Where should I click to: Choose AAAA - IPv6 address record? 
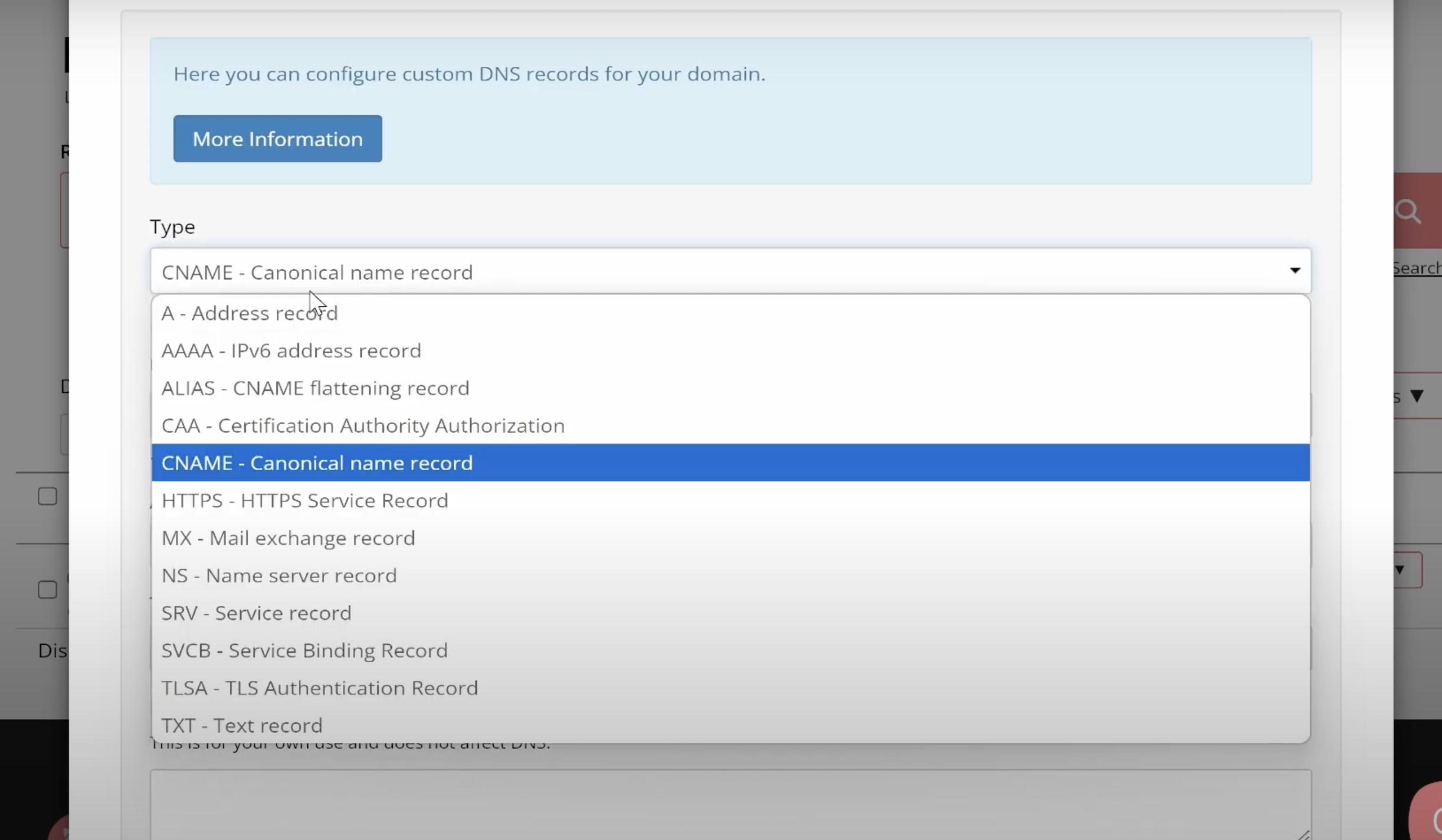coord(291,351)
